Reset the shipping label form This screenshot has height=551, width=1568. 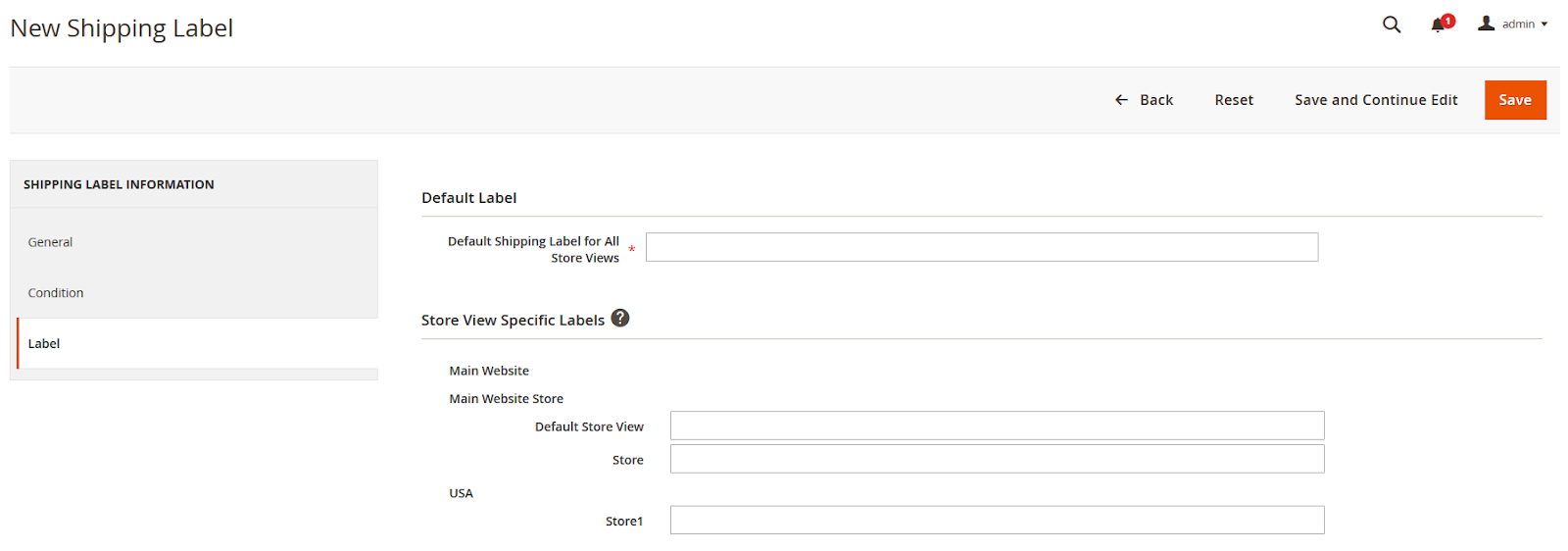(1233, 100)
